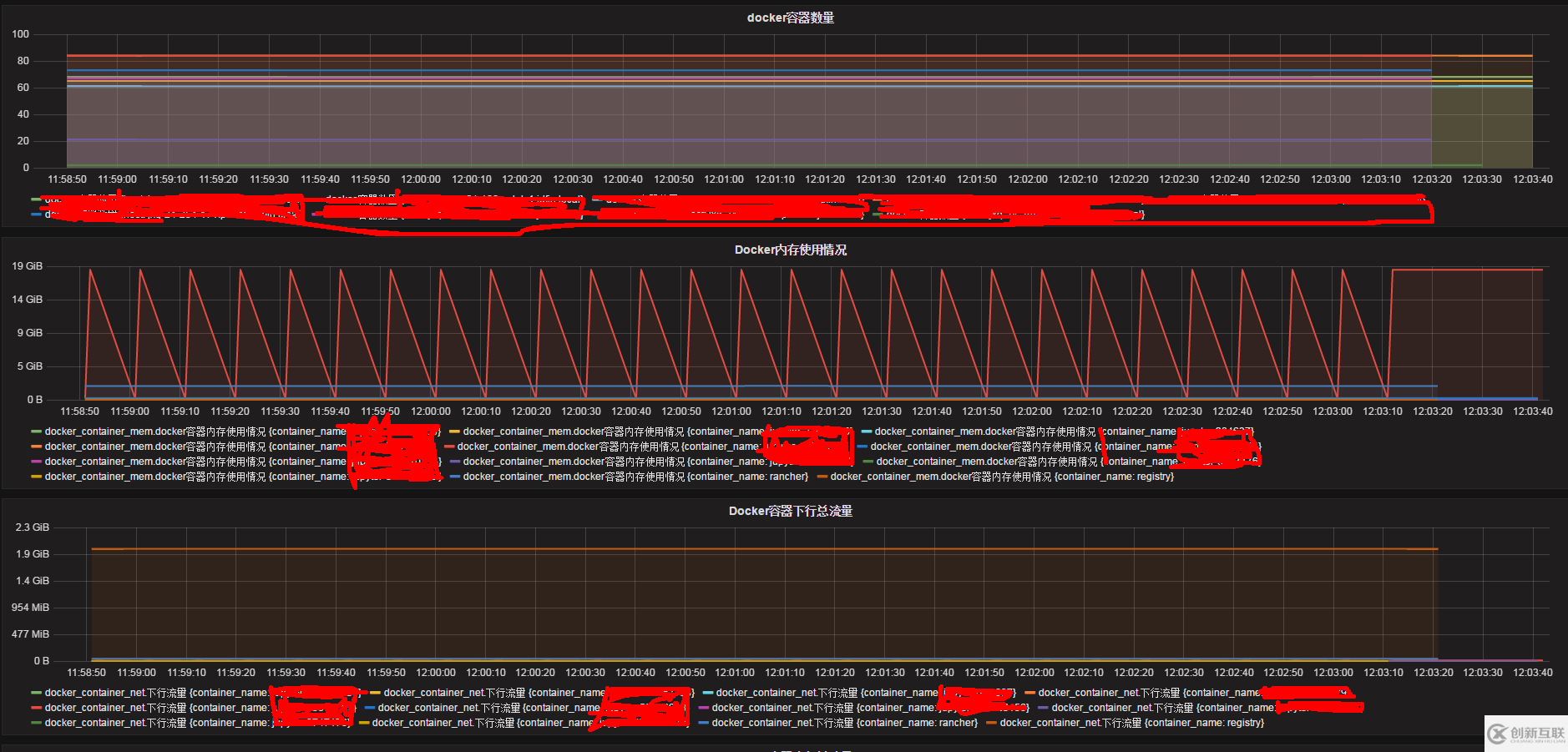Click the yellow legend swatch in network panel's first row
Viewport: 1568px width, 752px height.
(375, 693)
